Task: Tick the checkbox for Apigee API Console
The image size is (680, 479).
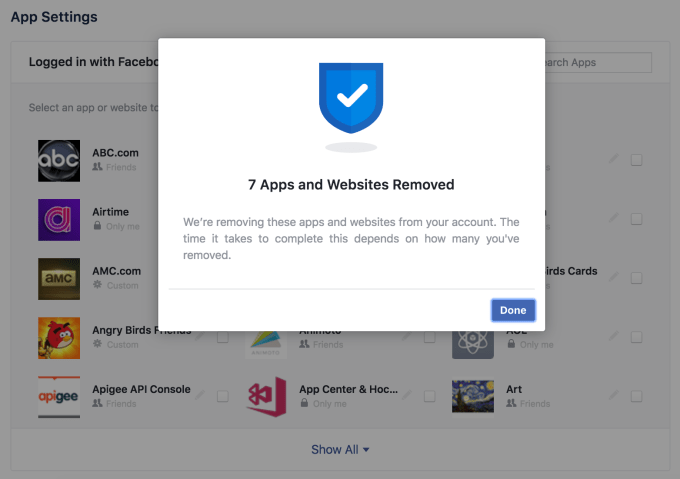Action: coord(222,396)
